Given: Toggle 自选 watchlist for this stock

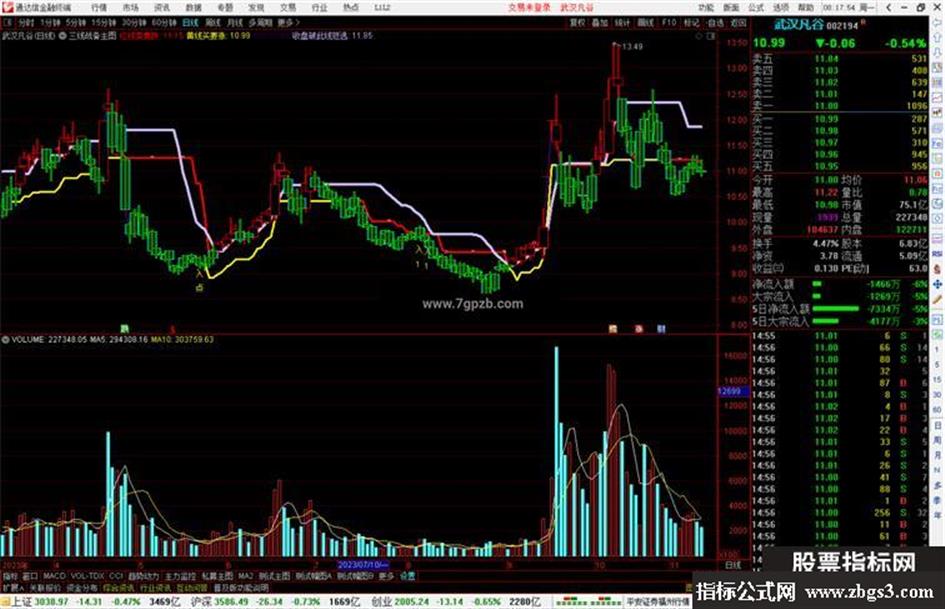Looking at the screenshot, I should click(715, 23).
